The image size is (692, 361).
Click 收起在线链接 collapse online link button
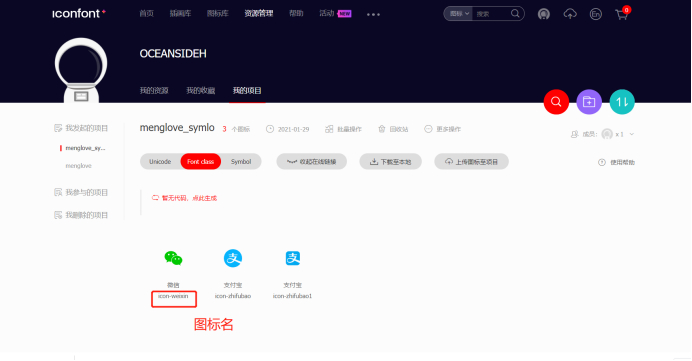[x=312, y=162]
